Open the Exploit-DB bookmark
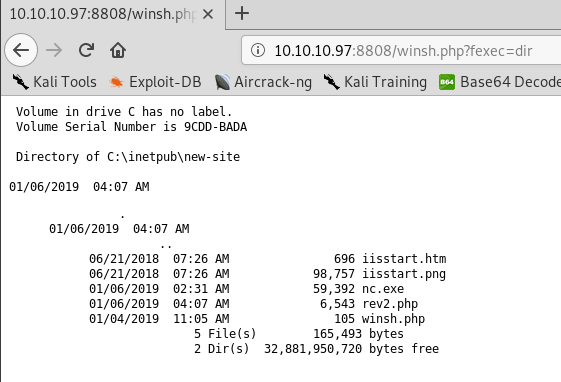Screen dimensions: 561x382 pos(155,82)
